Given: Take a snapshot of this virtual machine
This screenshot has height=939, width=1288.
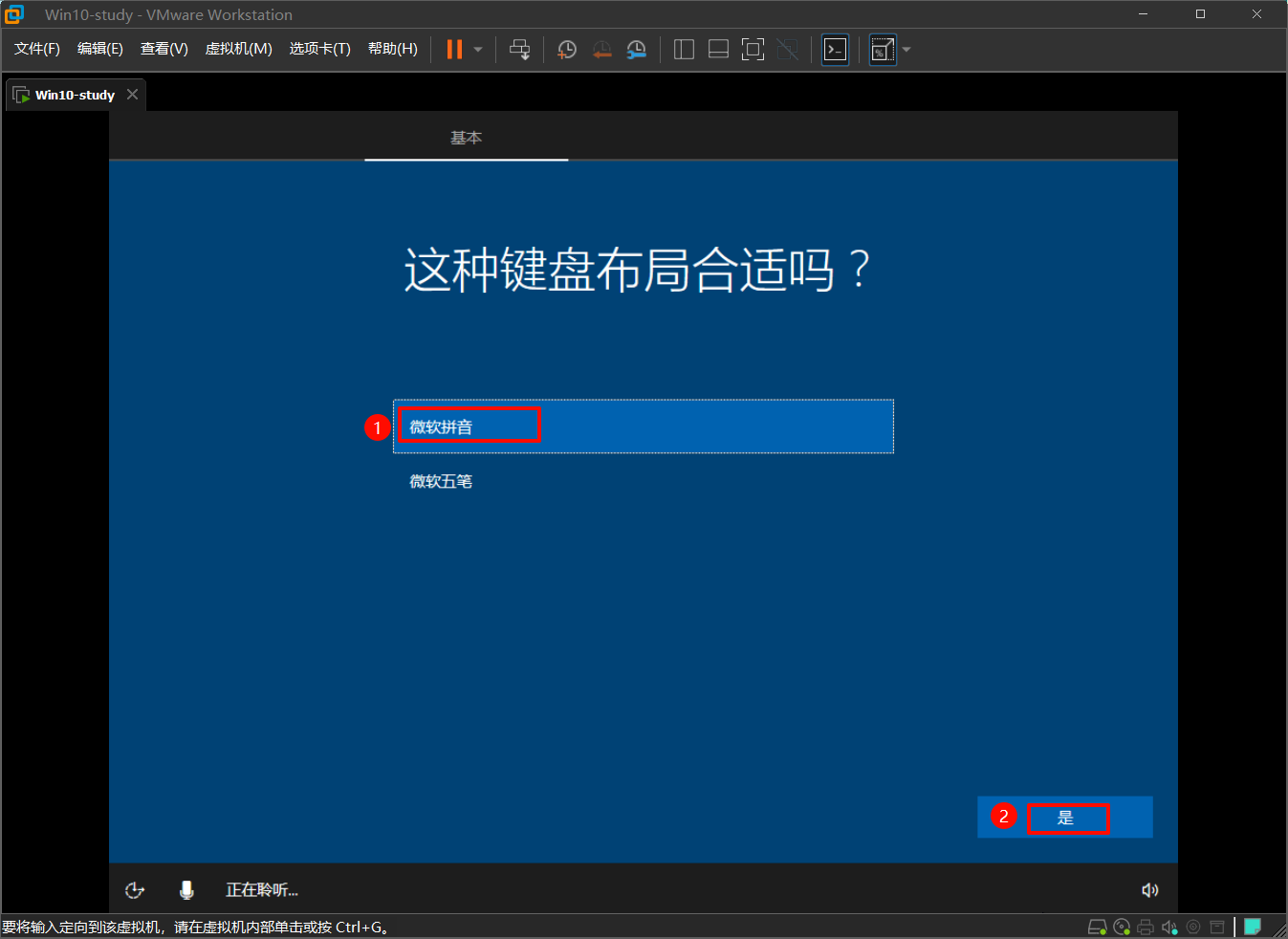Looking at the screenshot, I should pyautogui.click(x=566, y=49).
